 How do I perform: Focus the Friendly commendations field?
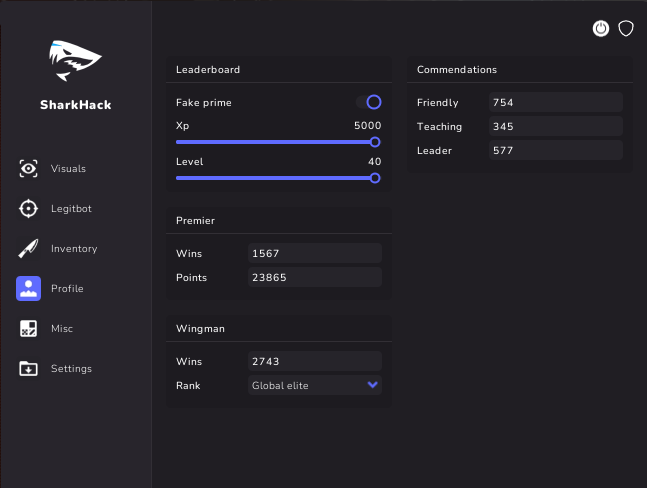coord(555,102)
